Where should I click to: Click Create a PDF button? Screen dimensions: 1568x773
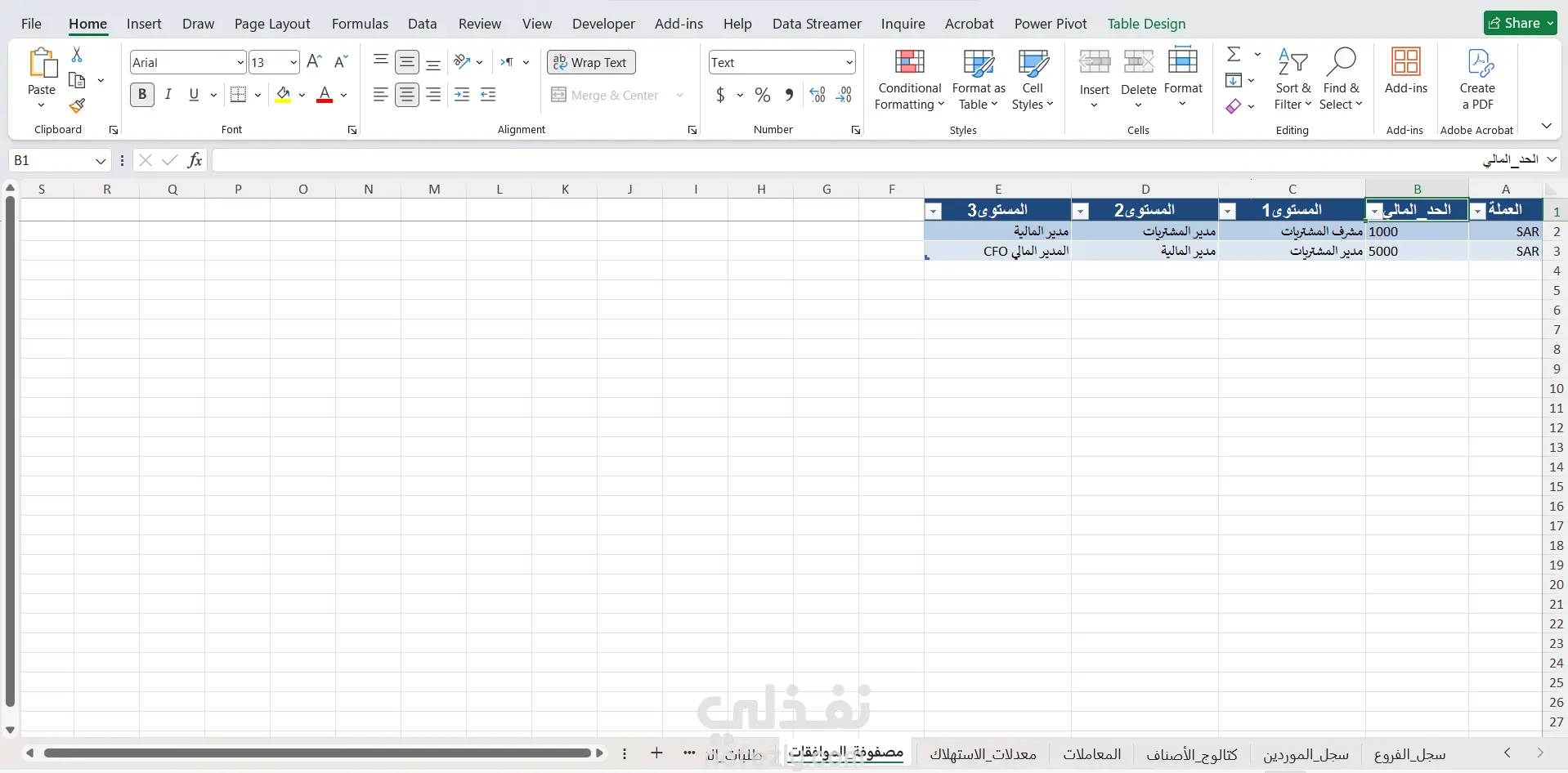point(1477,79)
